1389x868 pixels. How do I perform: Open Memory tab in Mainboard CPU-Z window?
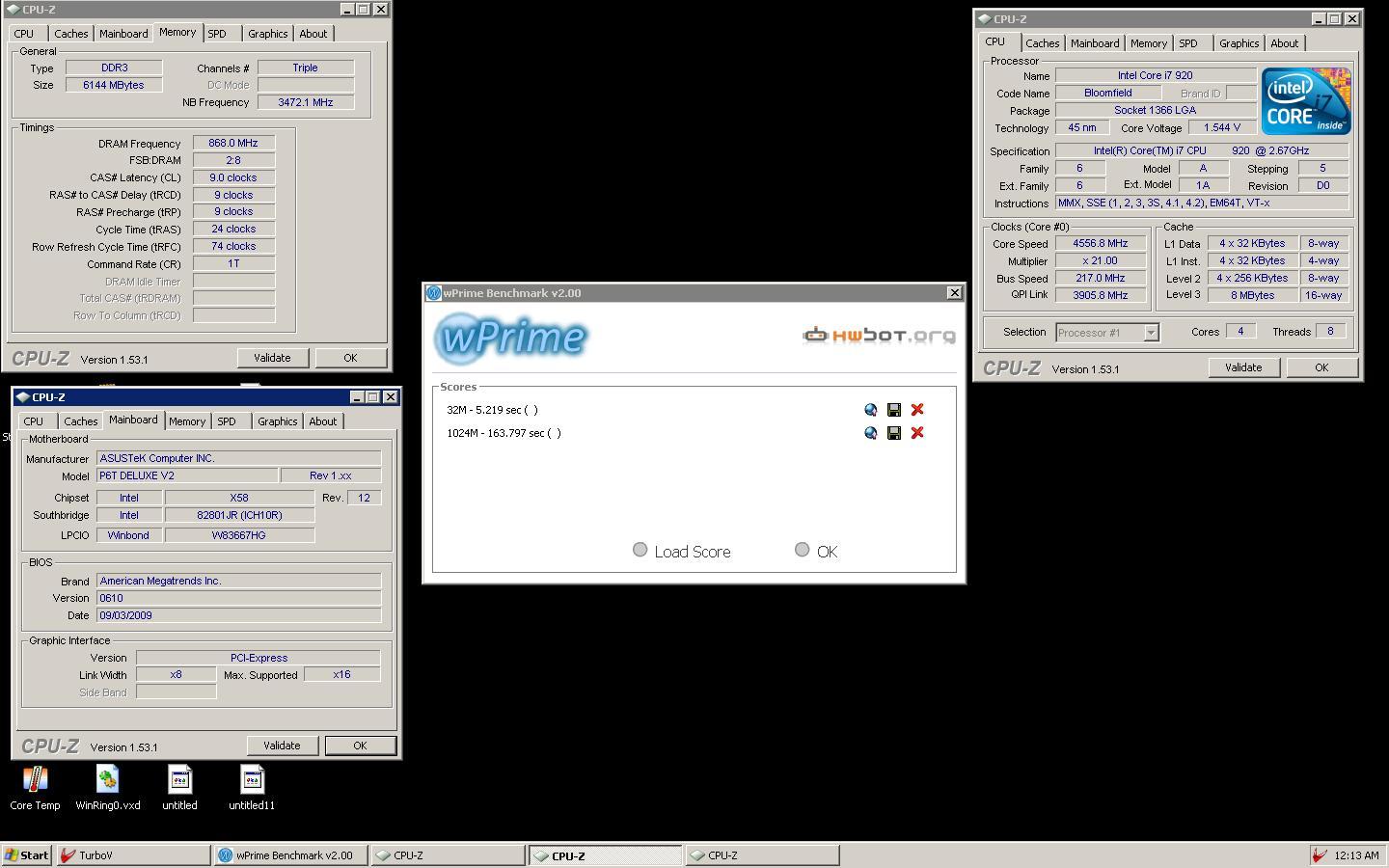(x=187, y=421)
